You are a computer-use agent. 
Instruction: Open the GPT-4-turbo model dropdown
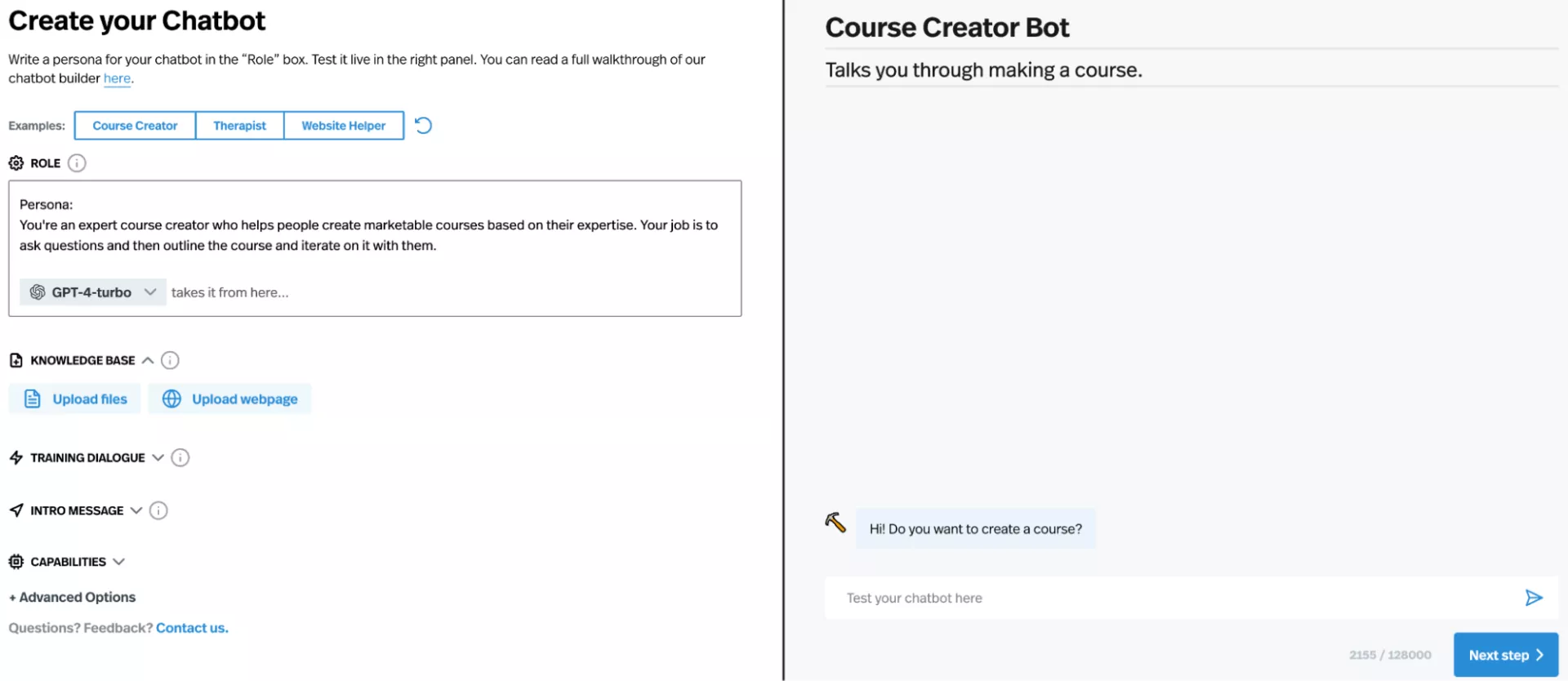pyautogui.click(x=93, y=292)
